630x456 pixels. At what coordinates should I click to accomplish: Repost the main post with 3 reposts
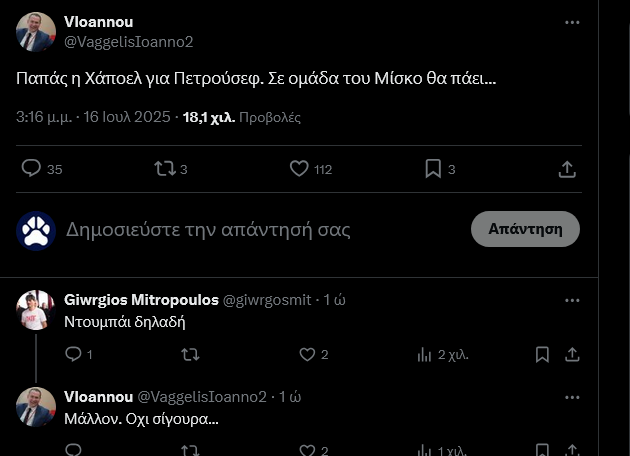[x=165, y=169]
